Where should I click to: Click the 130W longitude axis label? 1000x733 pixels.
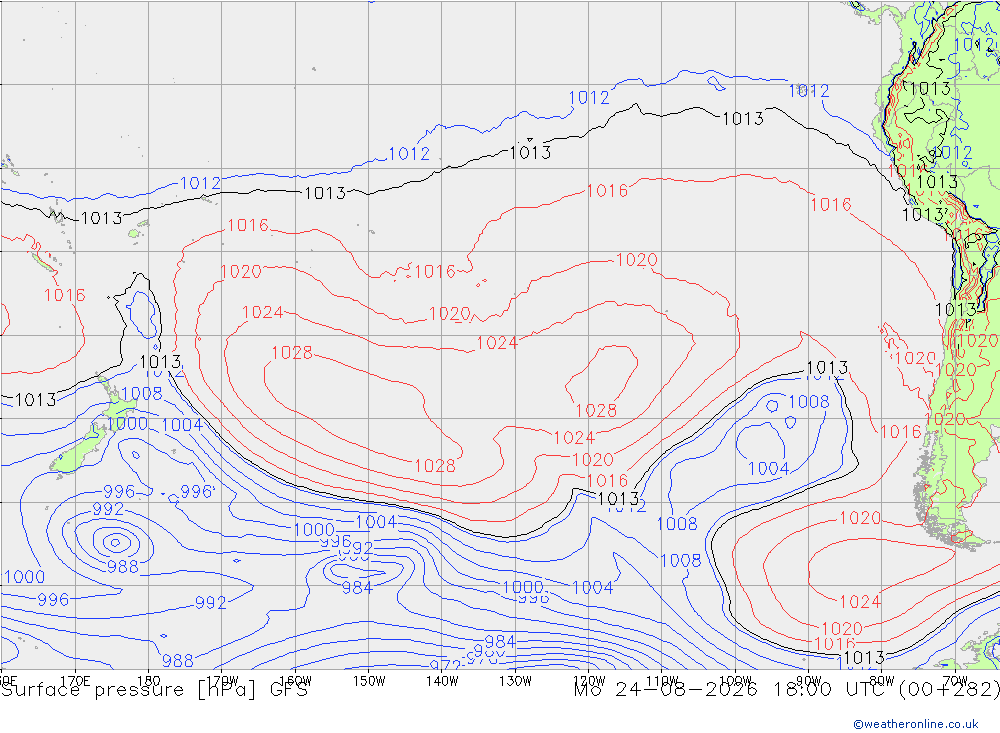(x=515, y=681)
